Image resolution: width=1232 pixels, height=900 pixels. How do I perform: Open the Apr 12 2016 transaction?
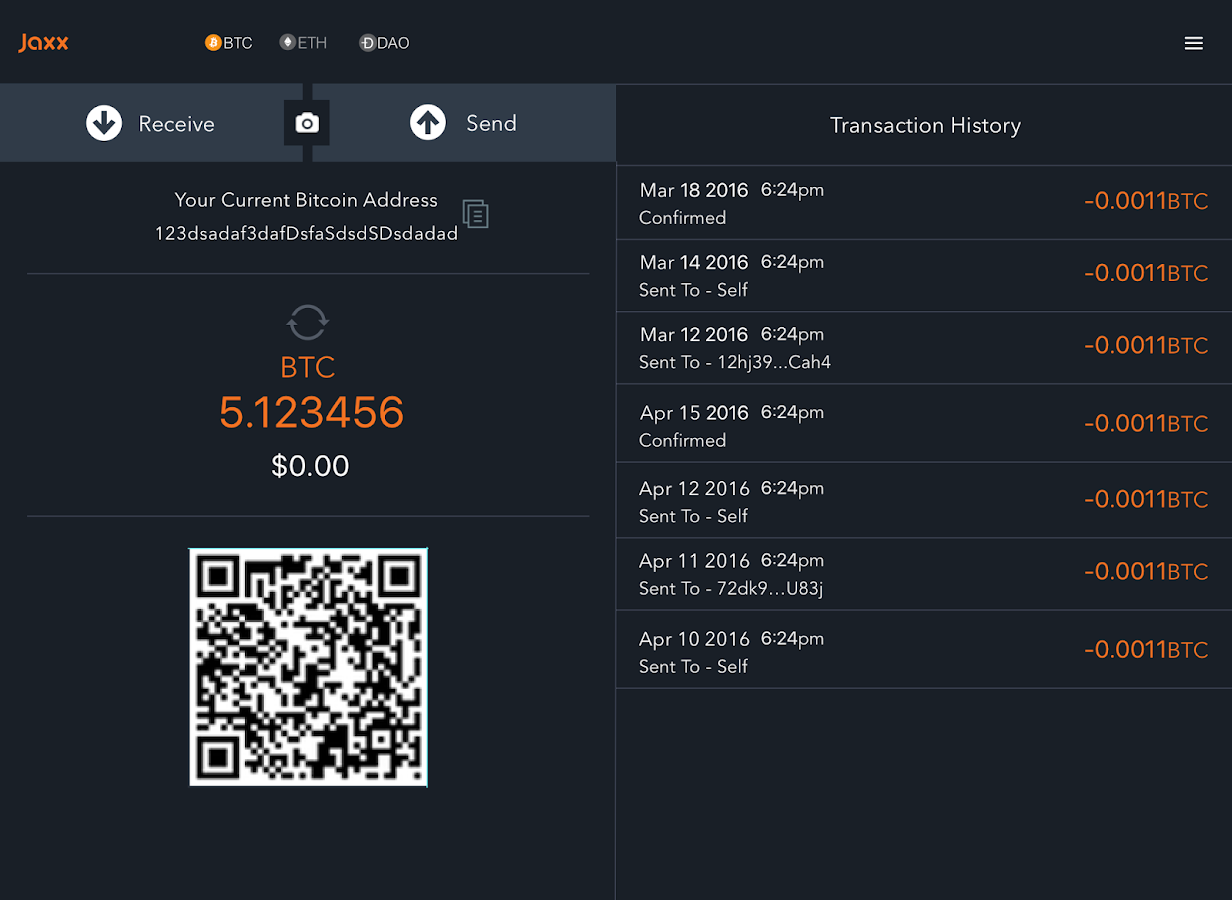(x=924, y=500)
